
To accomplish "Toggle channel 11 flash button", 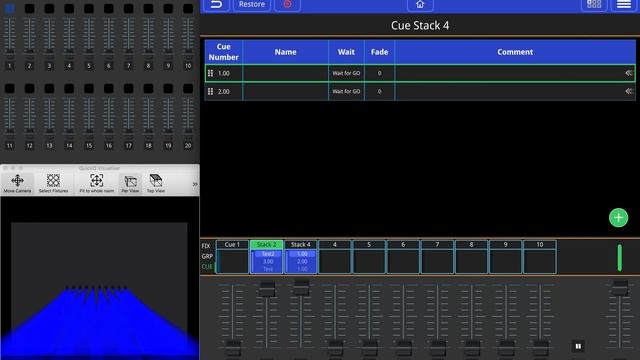I will point(10,88).
